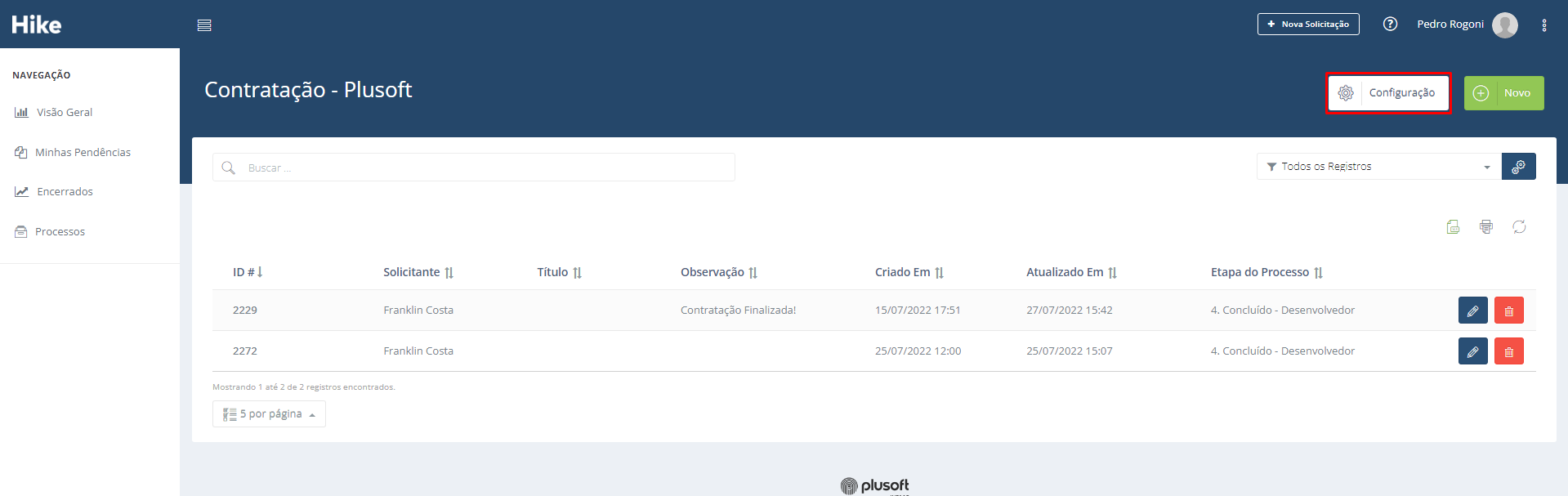Open Processos in navigation

click(x=50, y=232)
